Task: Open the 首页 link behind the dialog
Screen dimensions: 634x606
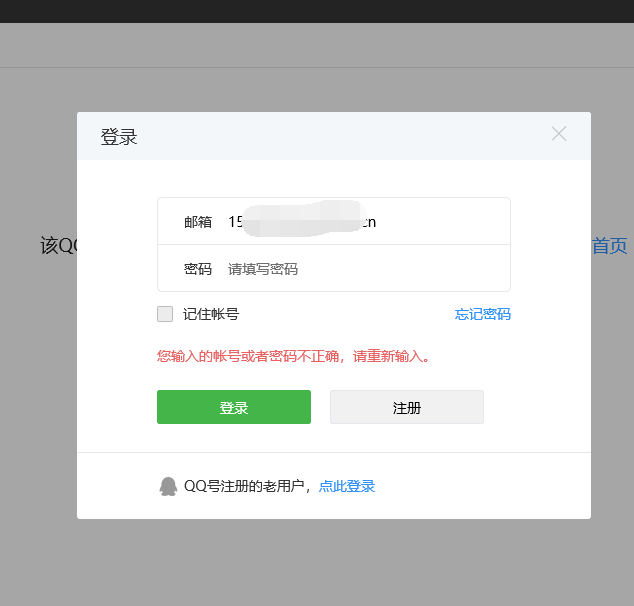Action: (x=610, y=246)
